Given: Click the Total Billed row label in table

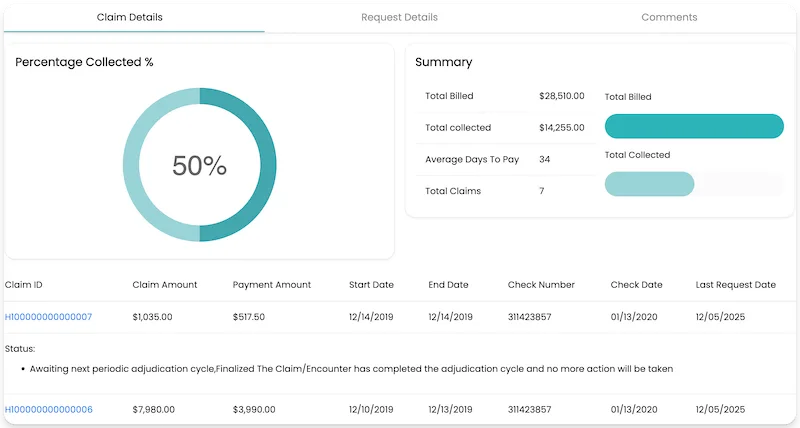Looking at the screenshot, I should pyautogui.click(x=449, y=96).
